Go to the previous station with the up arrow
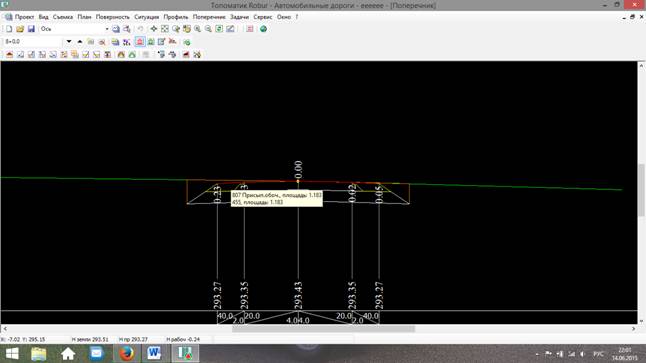Image resolution: width=646 pixels, height=363 pixels. coord(80,42)
